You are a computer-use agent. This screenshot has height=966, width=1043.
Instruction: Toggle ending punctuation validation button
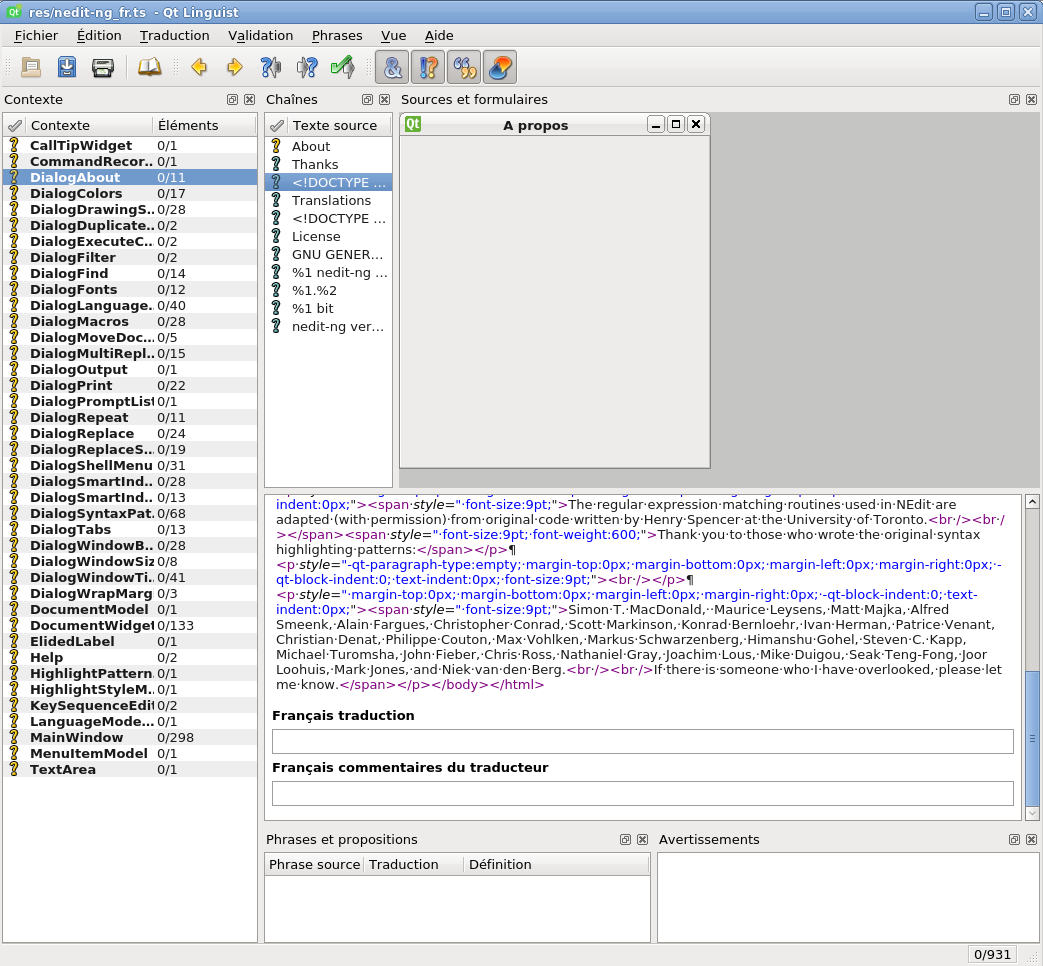tap(428, 67)
